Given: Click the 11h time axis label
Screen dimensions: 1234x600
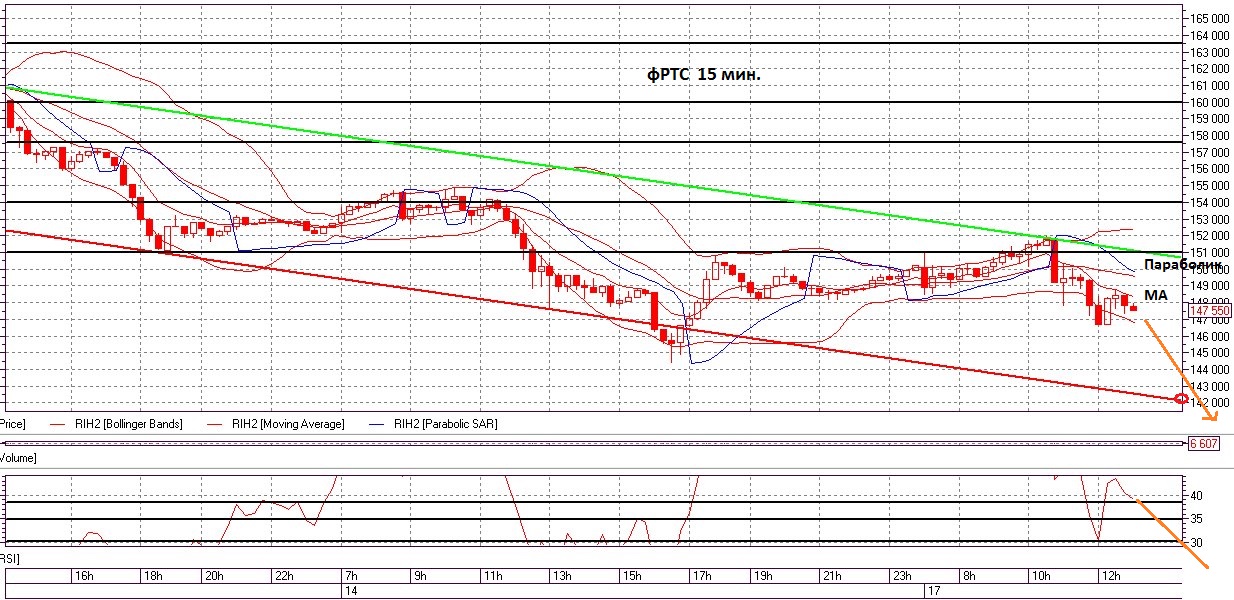Looking at the screenshot, I should (x=492, y=576).
